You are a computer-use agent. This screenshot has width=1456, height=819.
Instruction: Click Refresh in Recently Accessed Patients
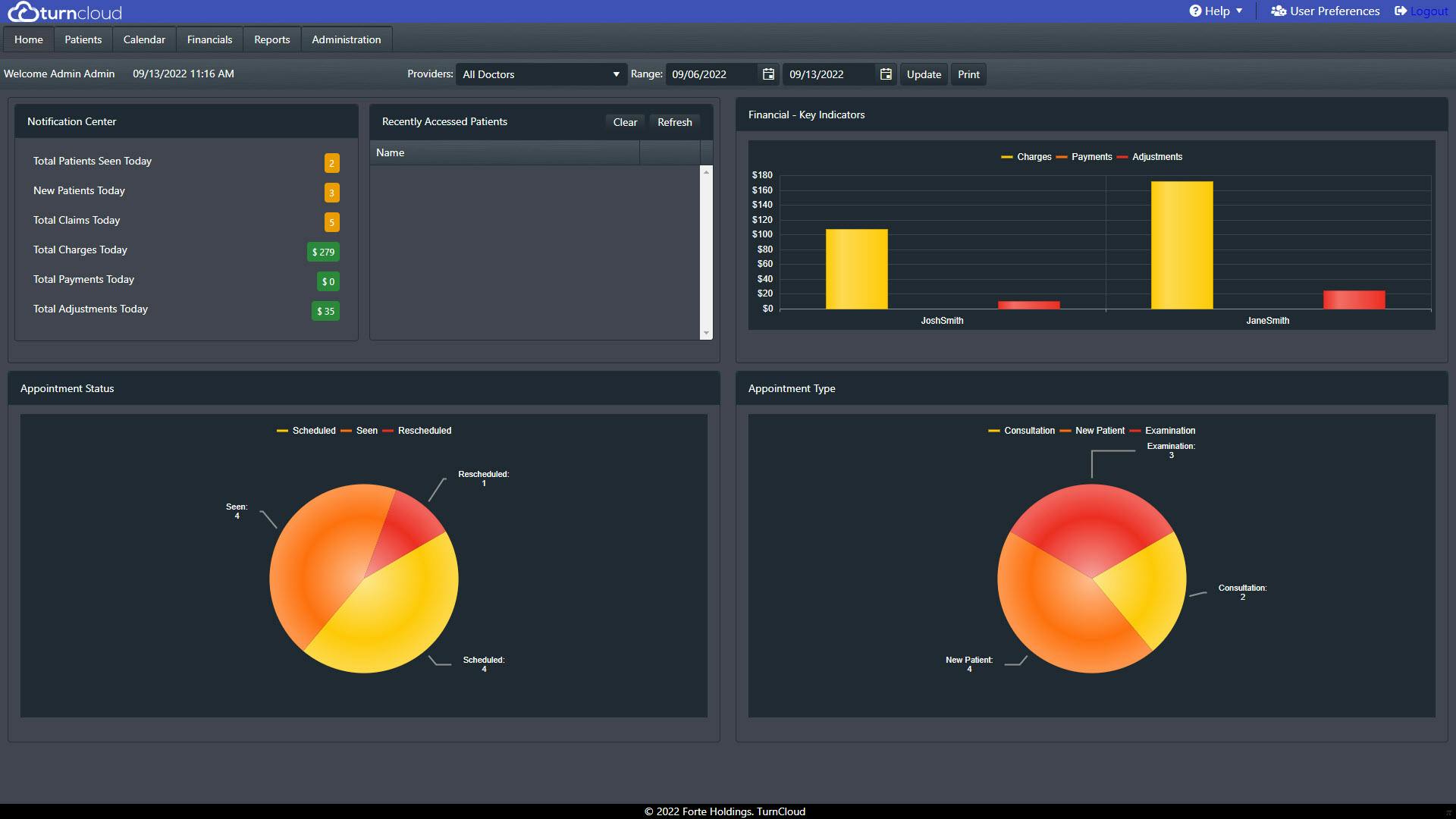click(x=674, y=122)
